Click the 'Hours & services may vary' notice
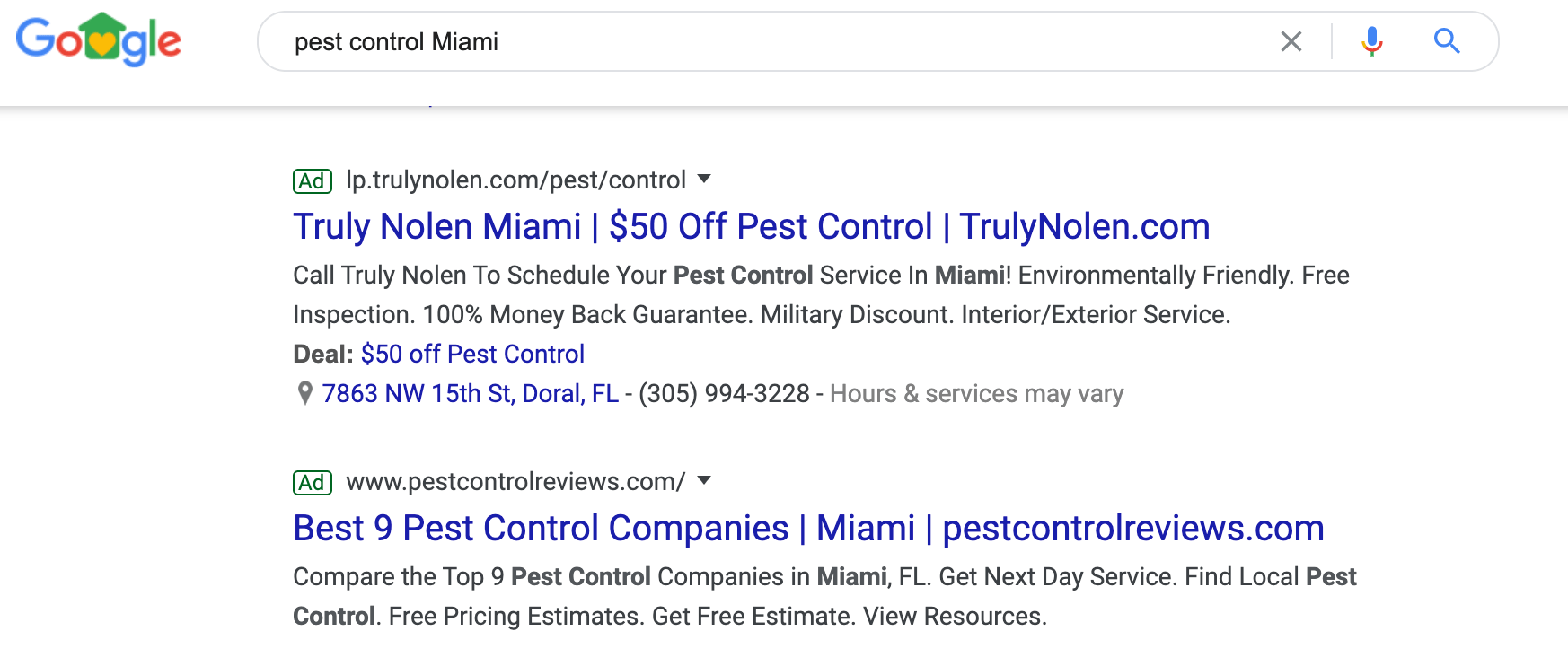1568x666 pixels. tap(977, 393)
